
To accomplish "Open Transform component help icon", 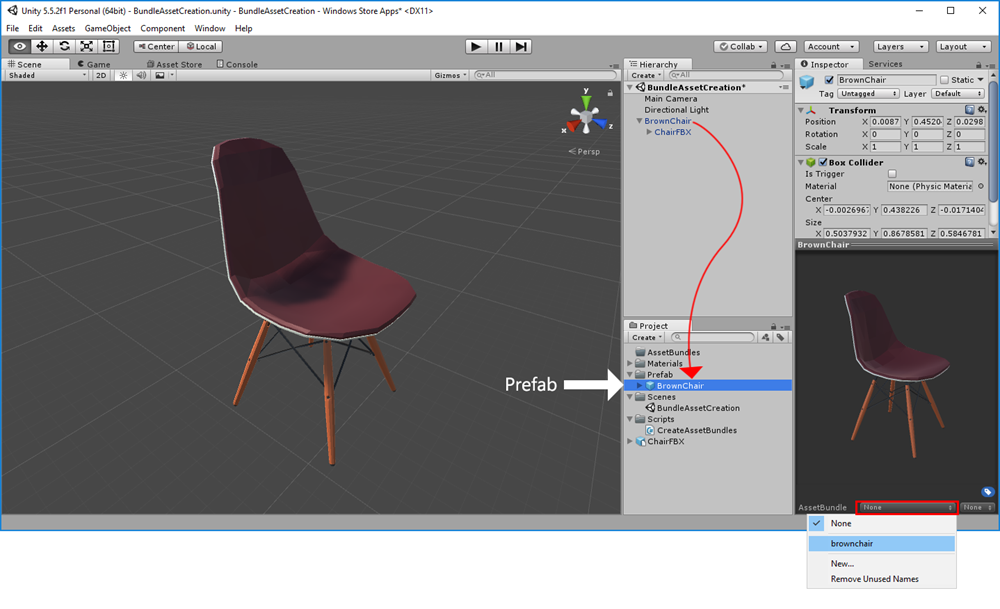I will point(969,110).
